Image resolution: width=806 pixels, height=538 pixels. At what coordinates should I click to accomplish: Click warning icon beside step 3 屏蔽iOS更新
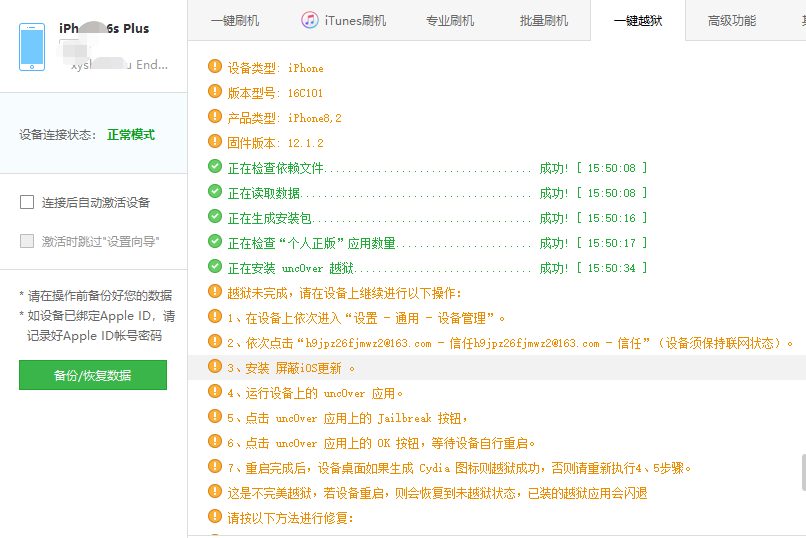tap(215, 367)
